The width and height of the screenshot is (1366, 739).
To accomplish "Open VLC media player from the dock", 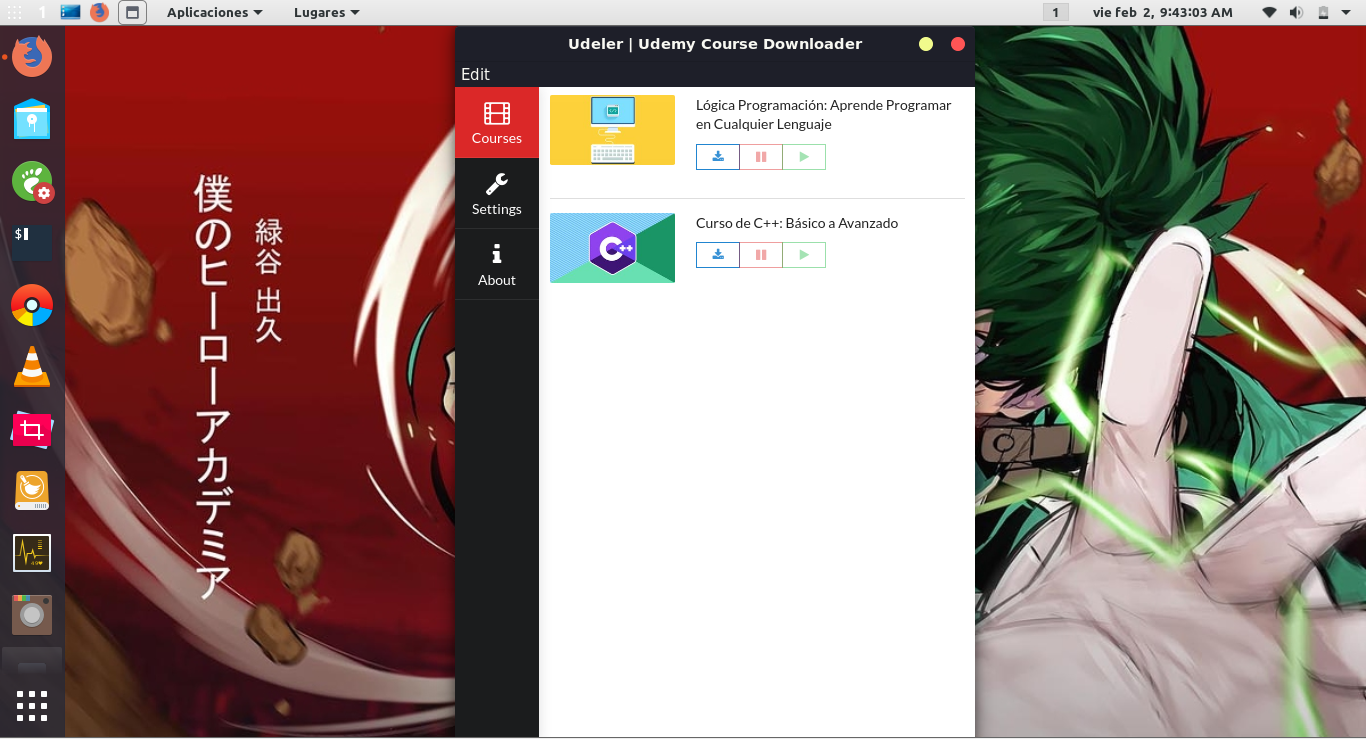I will pos(31,367).
